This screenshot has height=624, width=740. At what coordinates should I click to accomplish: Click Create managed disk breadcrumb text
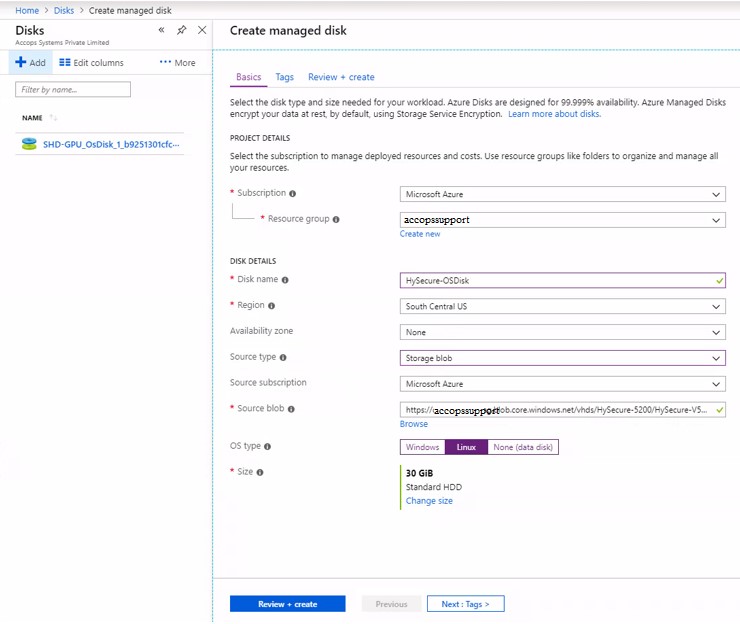tap(130, 10)
